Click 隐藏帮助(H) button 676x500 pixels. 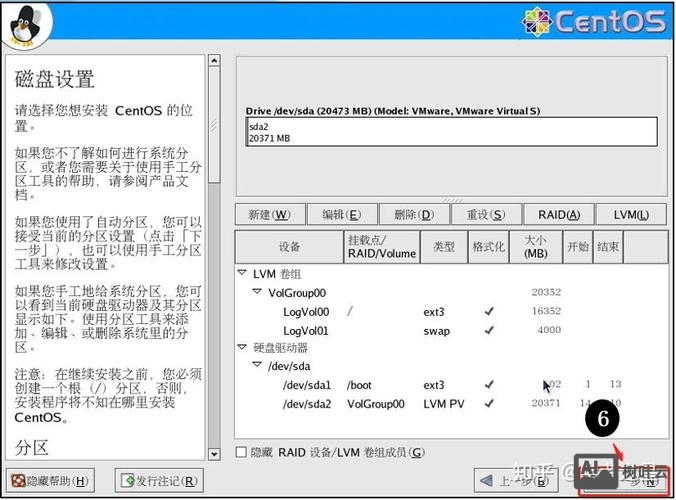click(51, 481)
